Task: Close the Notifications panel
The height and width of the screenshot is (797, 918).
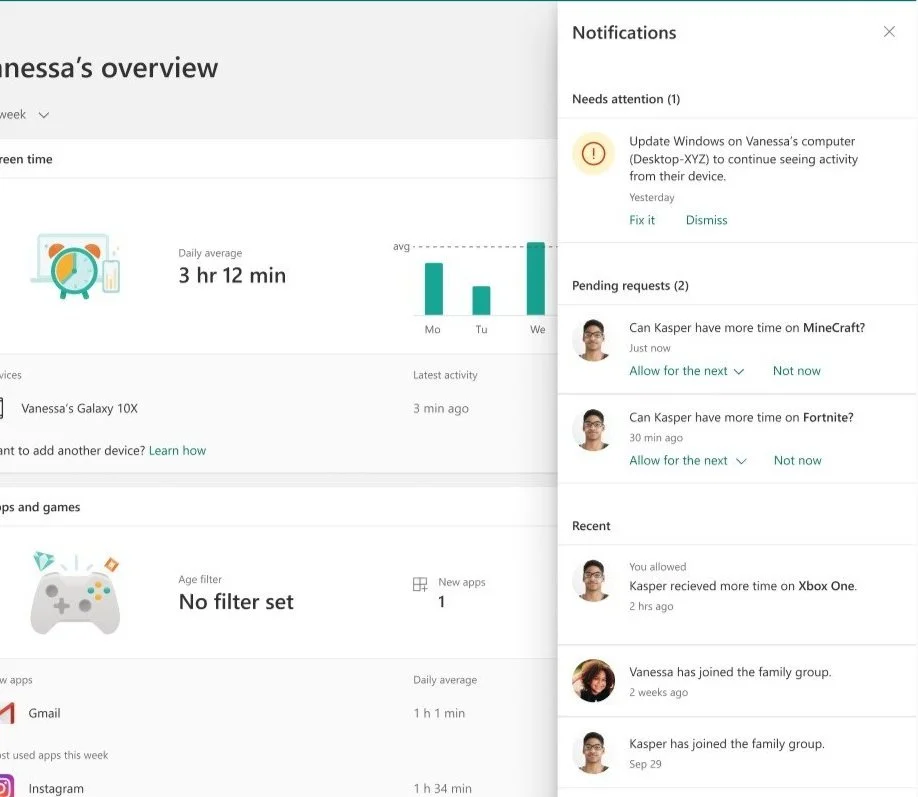Action: click(x=889, y=32)
